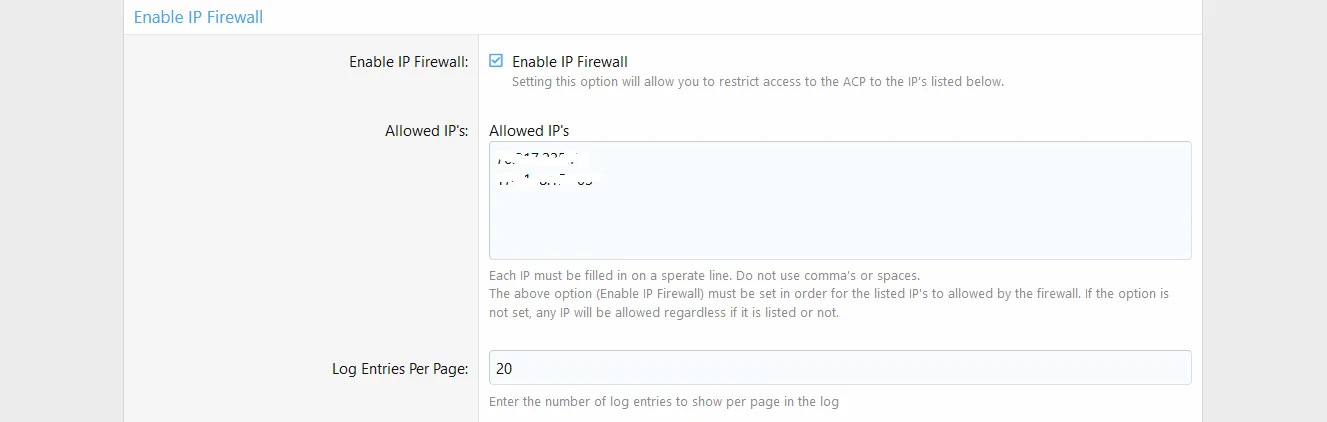Image resolution: width=1327 pixels, height=422 pixels.
Task: Click the bottom-right corner of Allowed IP's textarea
Action: (1184, 253)
